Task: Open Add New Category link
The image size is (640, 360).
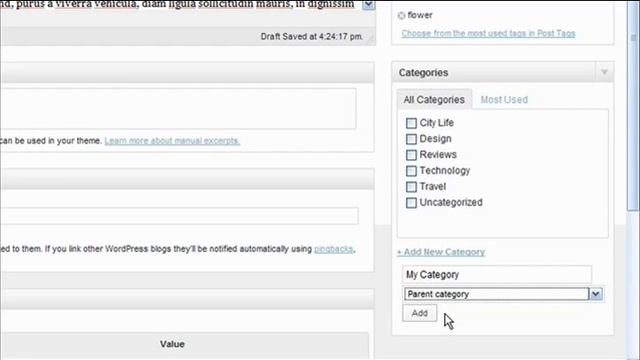Action: tap(441, 252)
